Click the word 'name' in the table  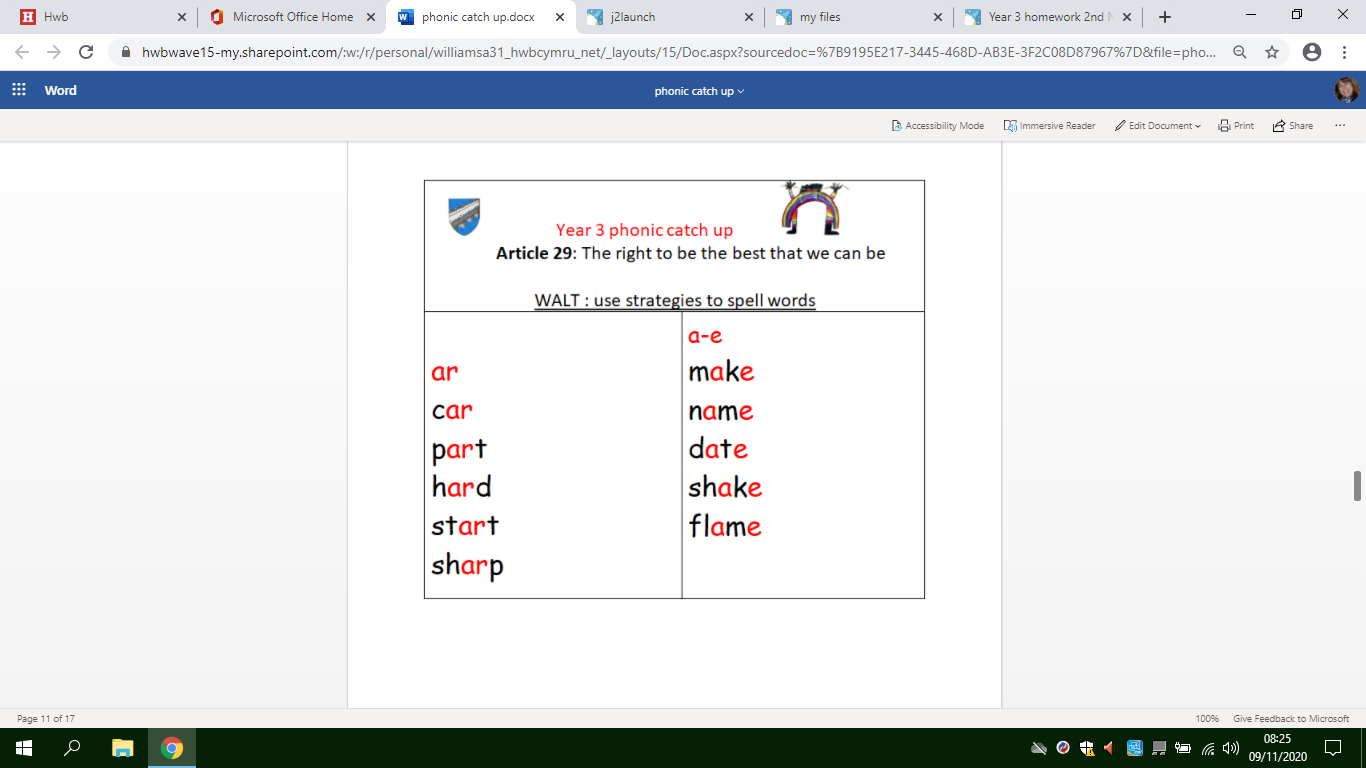[721, 411]
